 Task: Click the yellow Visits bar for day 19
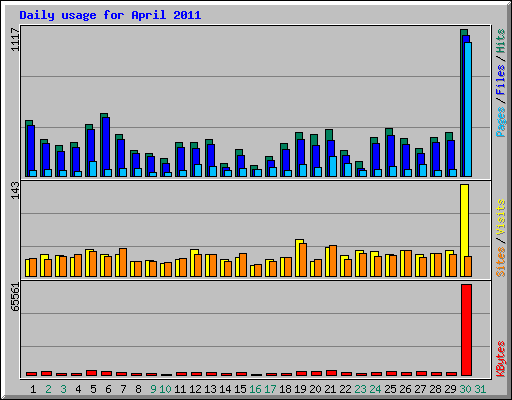click(x=298, y=258)
